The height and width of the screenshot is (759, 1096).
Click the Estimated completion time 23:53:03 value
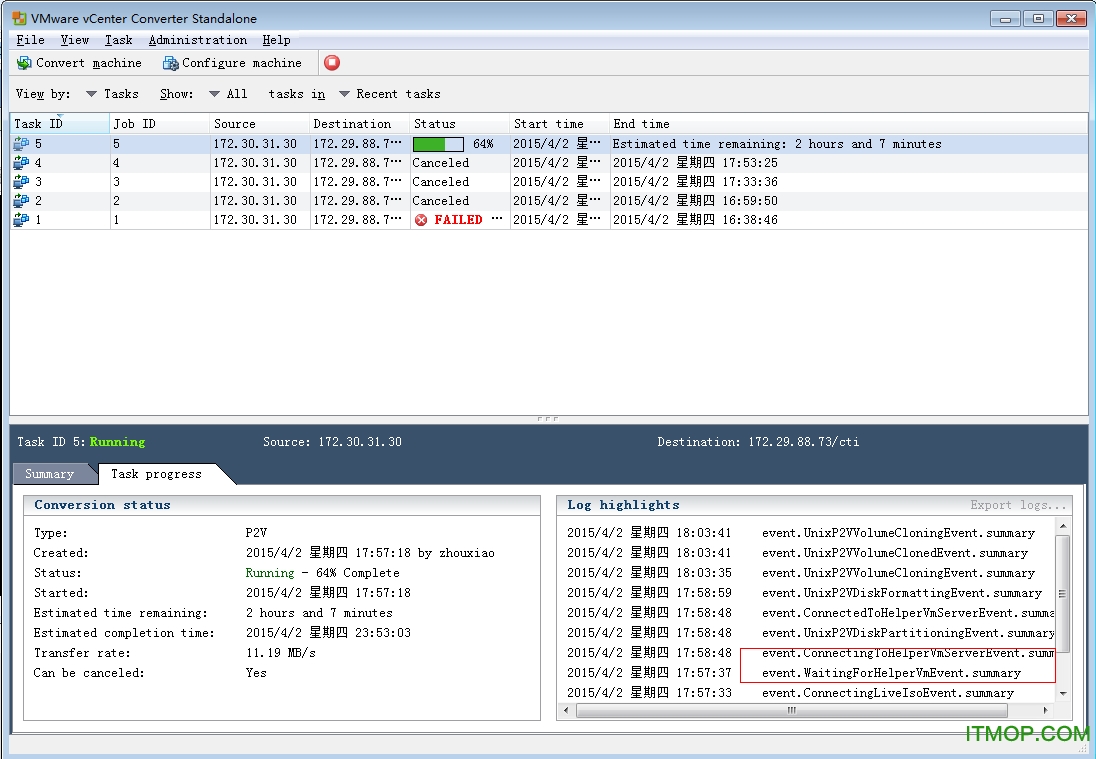tap(329, 633)
